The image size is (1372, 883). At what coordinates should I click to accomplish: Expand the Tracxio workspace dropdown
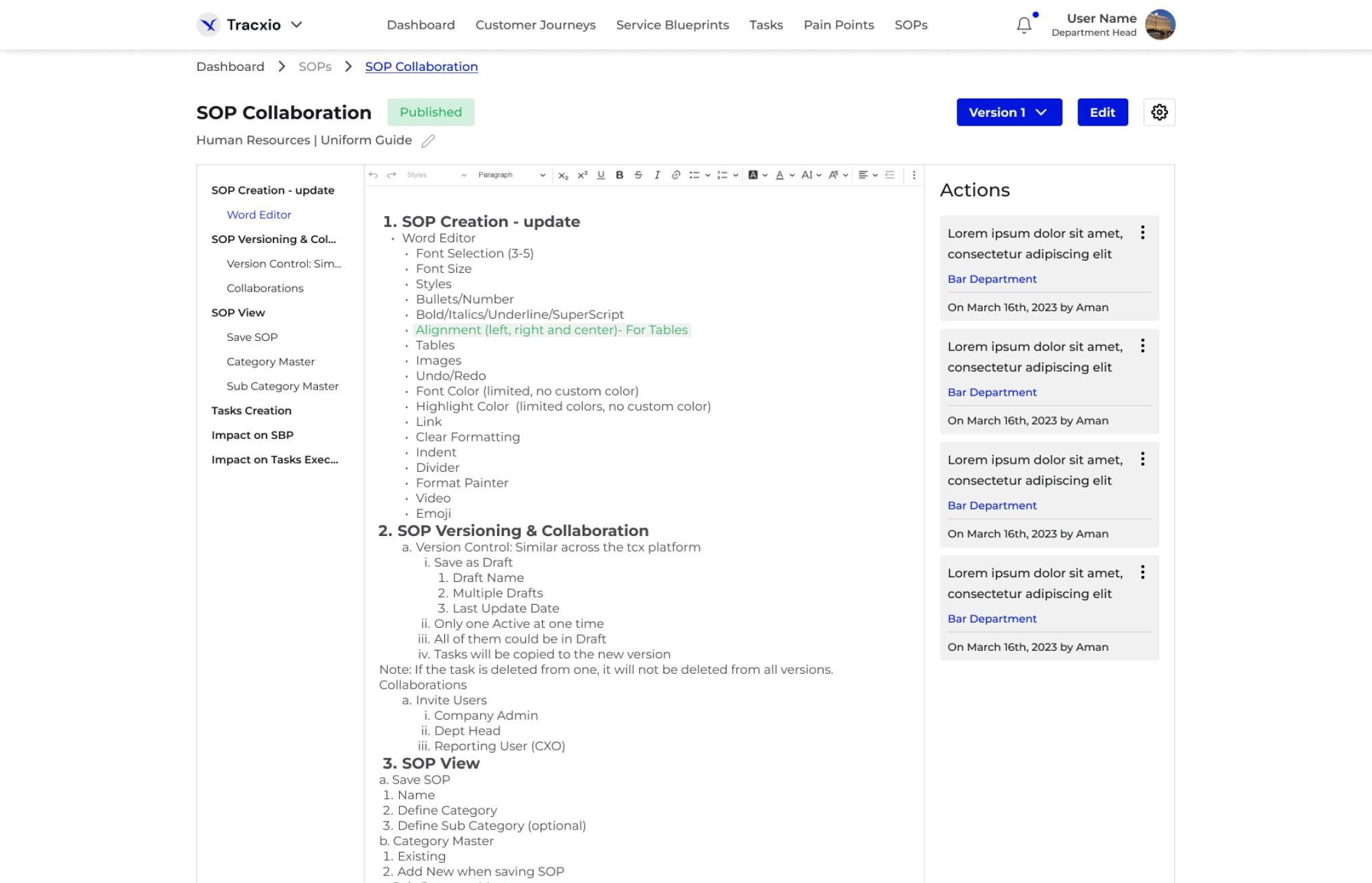296,25
